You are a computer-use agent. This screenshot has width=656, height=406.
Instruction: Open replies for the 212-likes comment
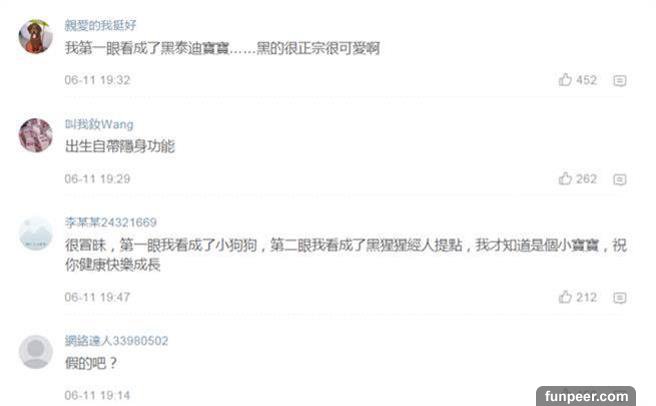tap(620, 298)
